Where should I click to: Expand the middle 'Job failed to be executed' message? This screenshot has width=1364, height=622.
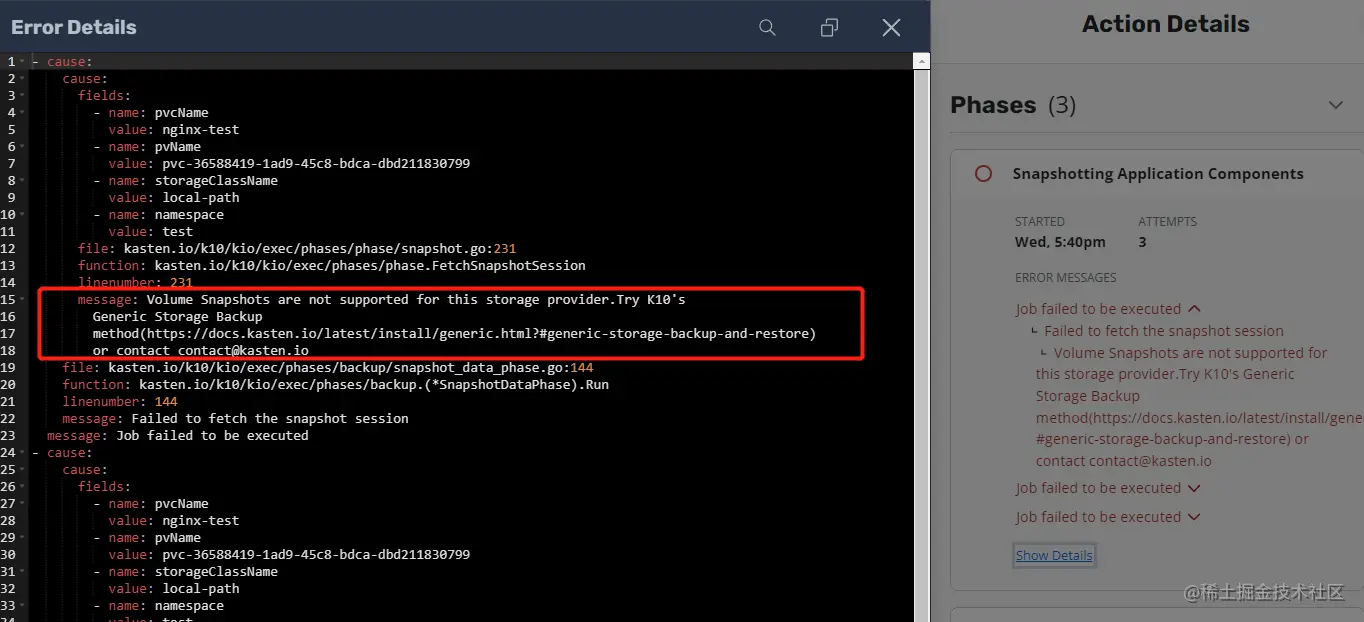[1193, 488]
